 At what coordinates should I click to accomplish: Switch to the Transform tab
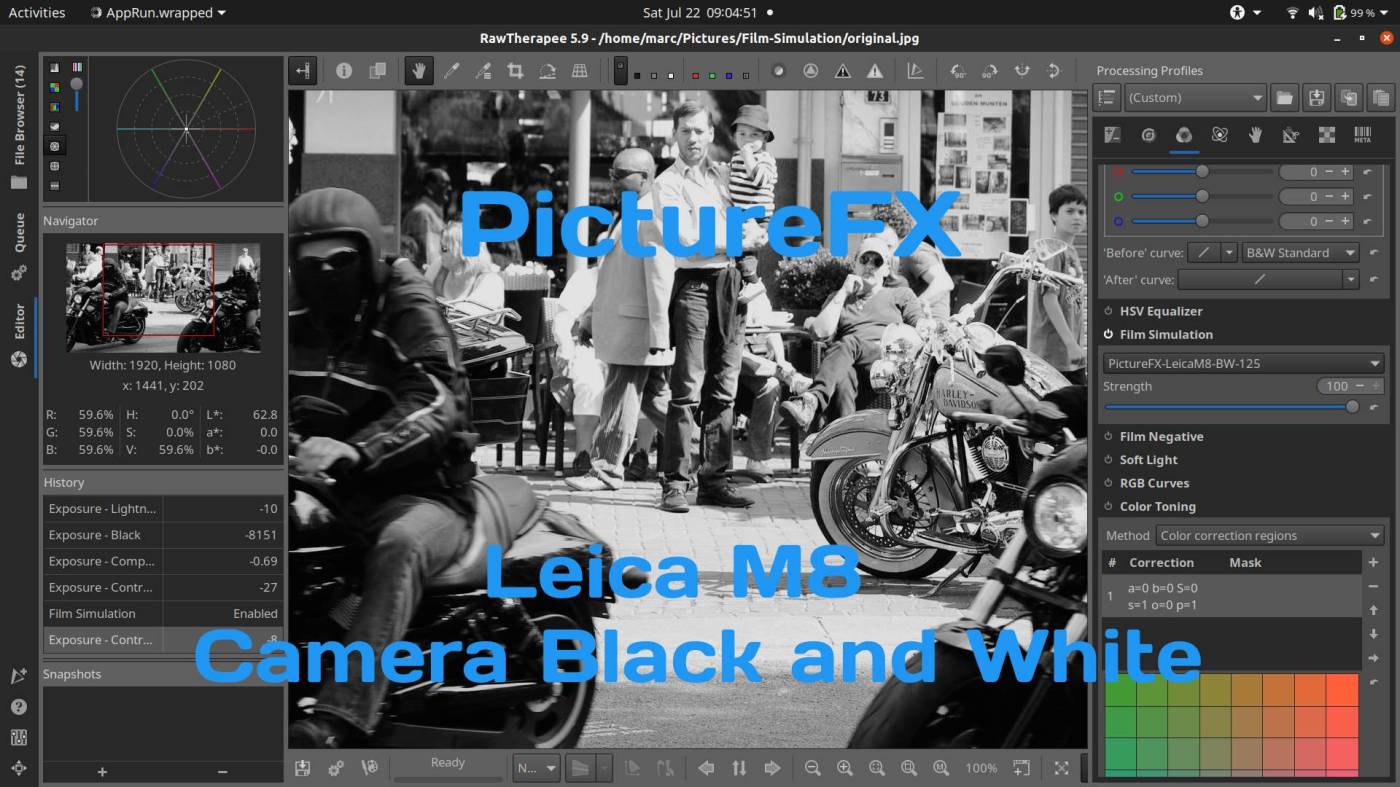(1291, 135)
